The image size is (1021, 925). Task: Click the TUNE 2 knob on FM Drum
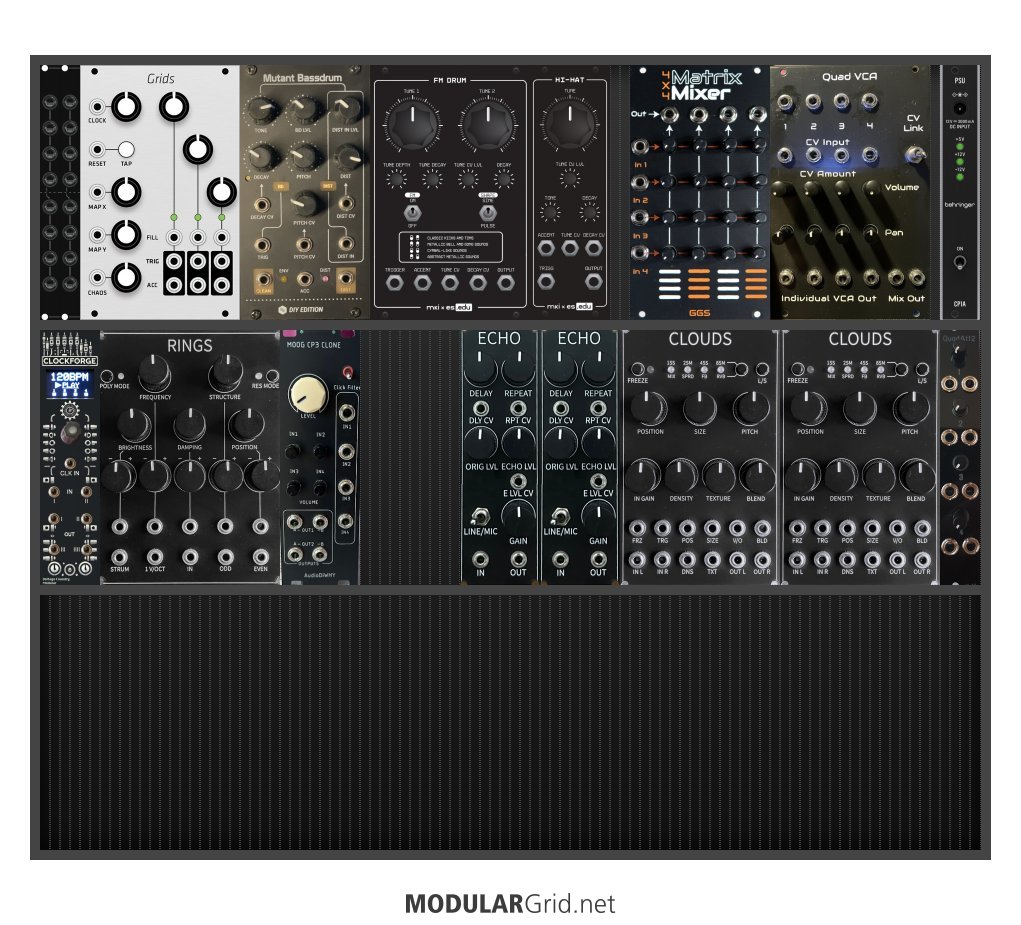(x=486, y=122)
